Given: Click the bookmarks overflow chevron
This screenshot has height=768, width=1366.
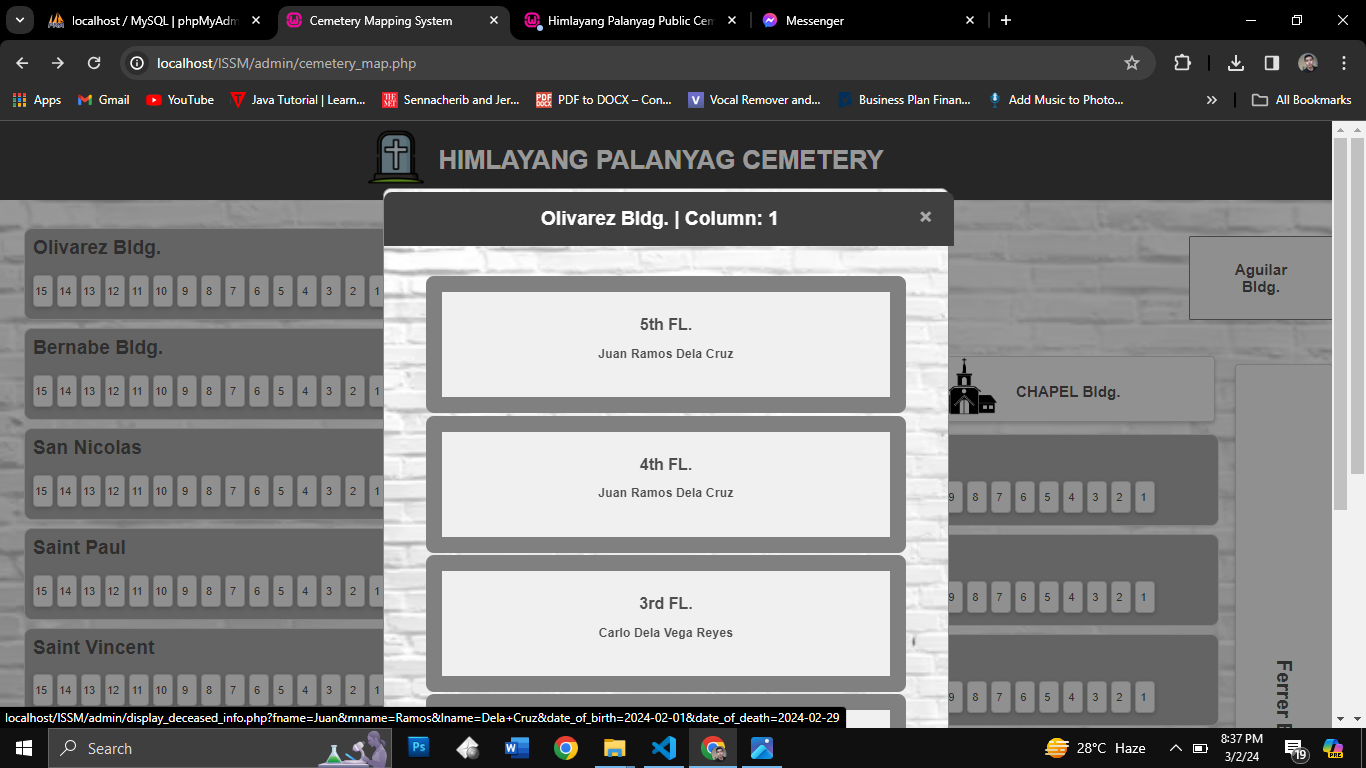Looking at the screenshot, I should (x=1212, y=100).
